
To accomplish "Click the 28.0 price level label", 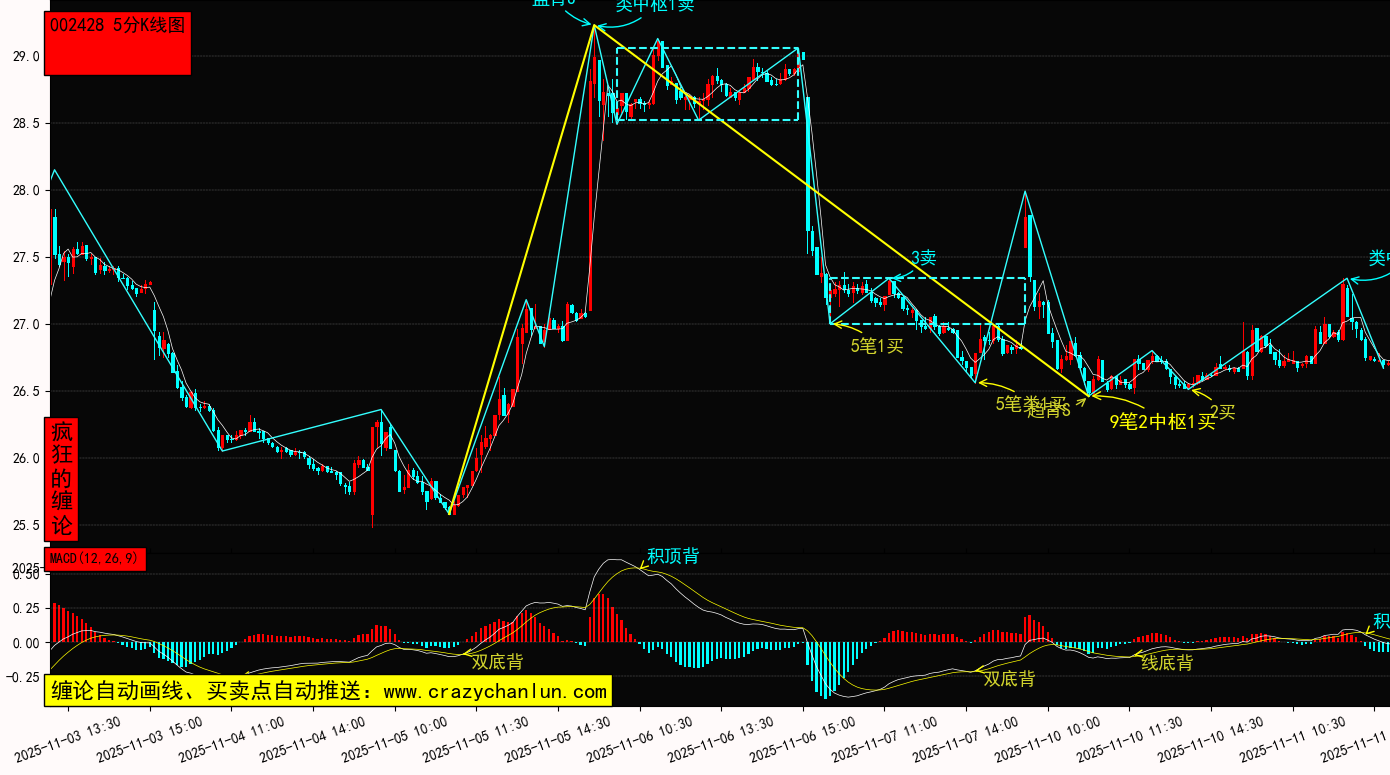I will click(26, 191).
